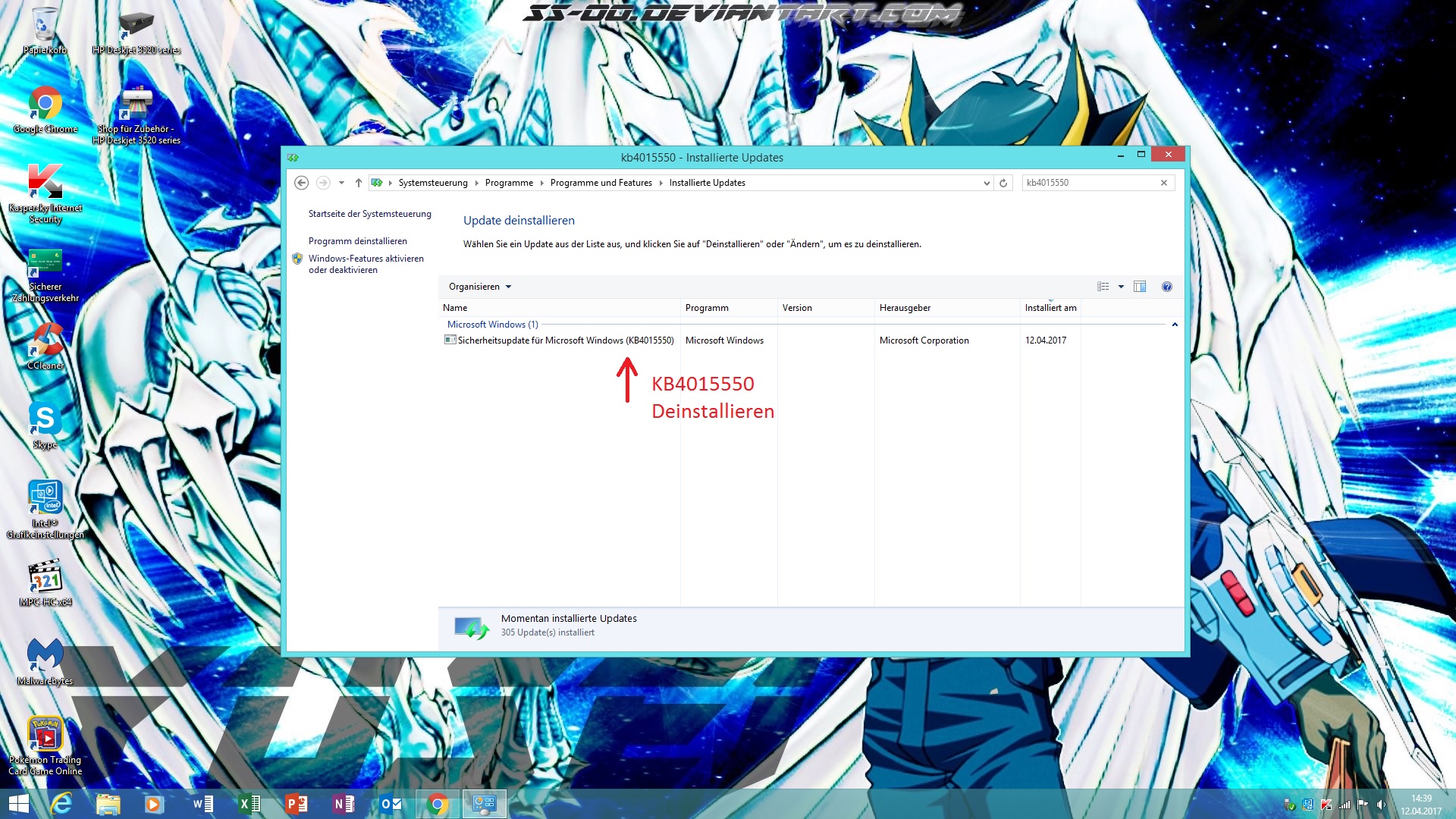Expand the address bar history dropdown
This screenshot has width=1456, height=819.
pyautogui.click(x=986, y=183)
